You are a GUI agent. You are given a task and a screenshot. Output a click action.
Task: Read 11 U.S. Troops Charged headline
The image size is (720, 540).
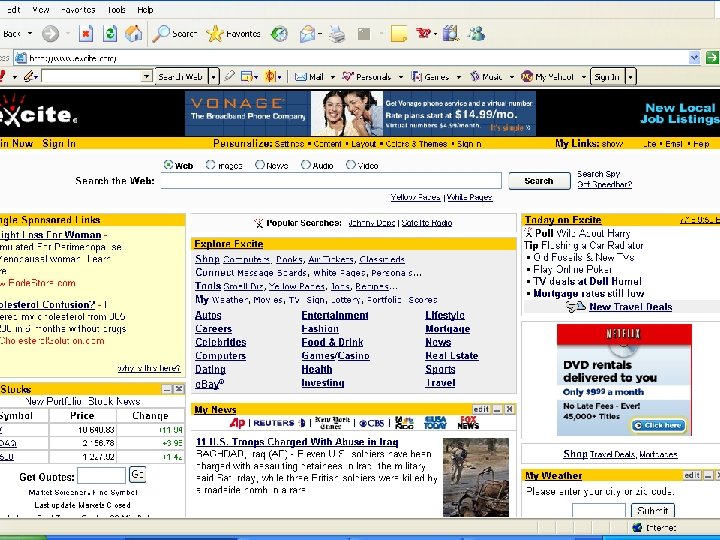(x=297, y=442)
